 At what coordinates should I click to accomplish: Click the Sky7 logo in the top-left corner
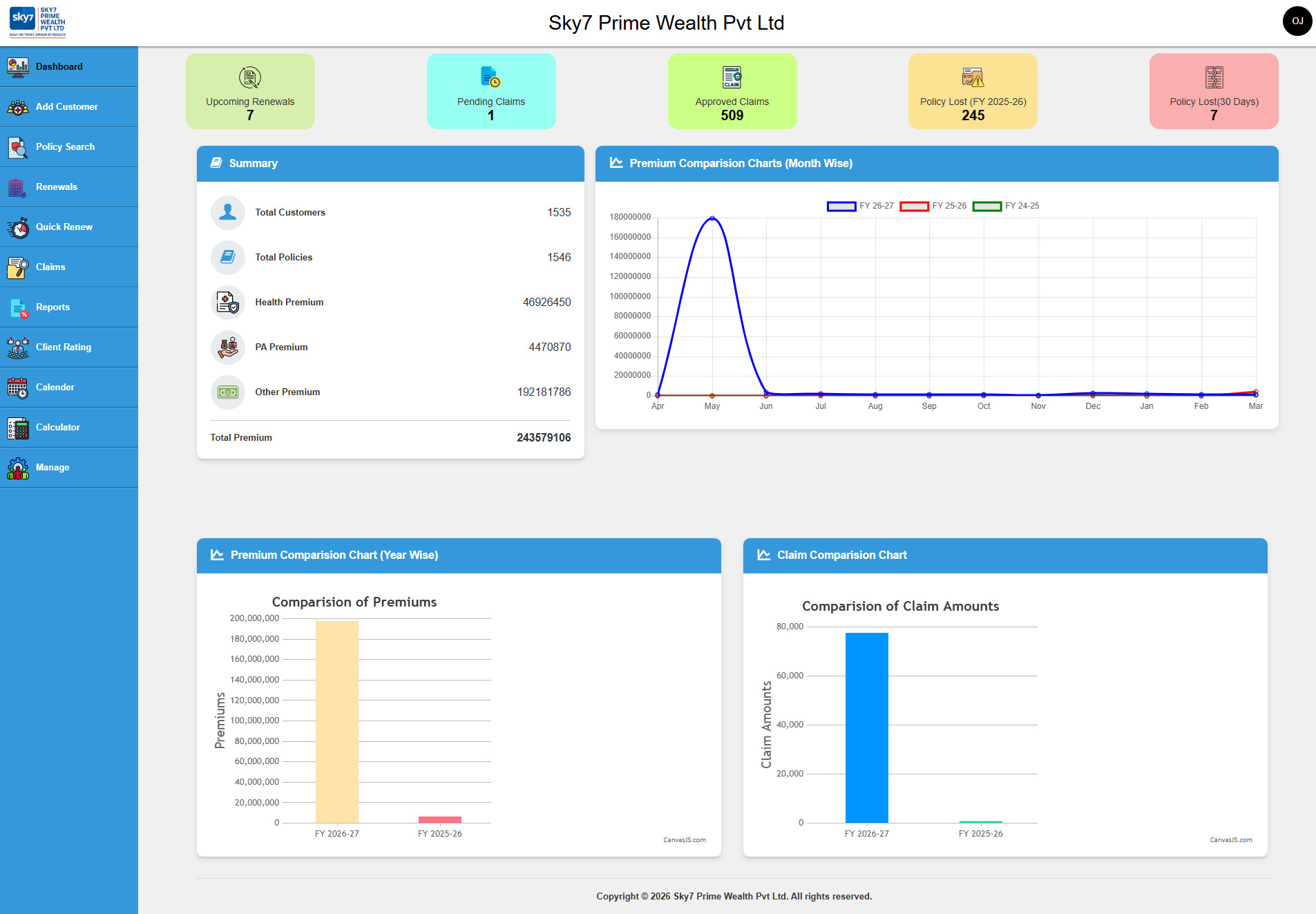37,21
